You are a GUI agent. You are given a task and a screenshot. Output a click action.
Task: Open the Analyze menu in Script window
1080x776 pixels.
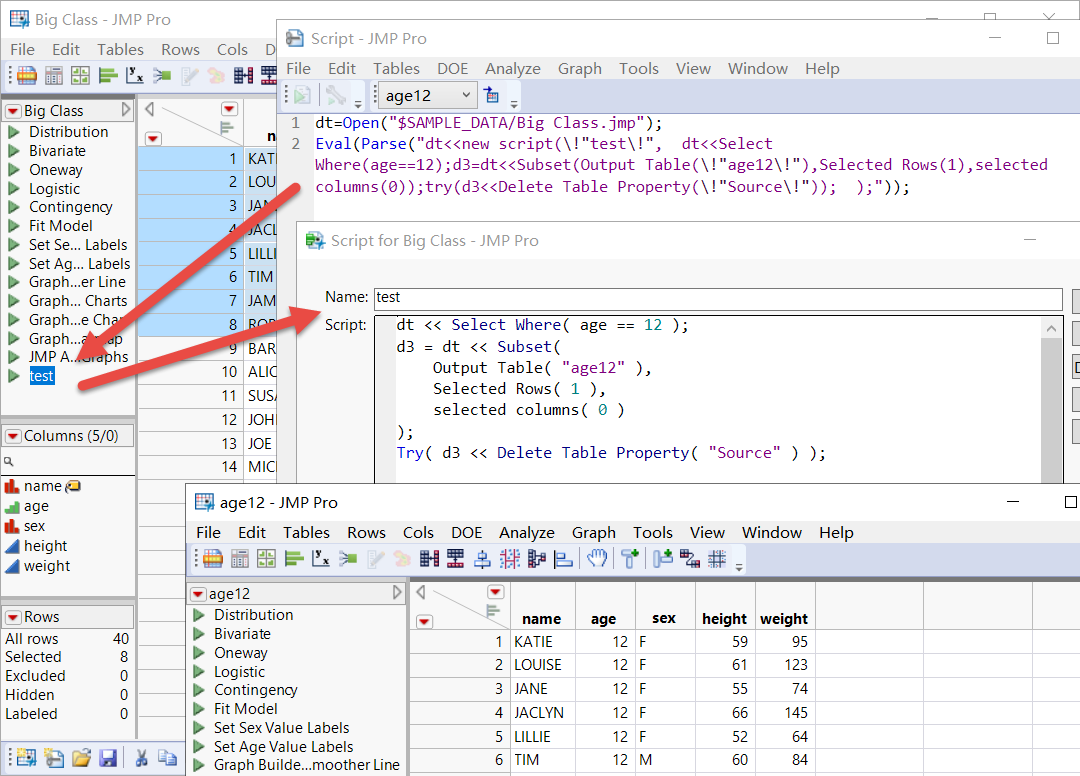[512, 69]
